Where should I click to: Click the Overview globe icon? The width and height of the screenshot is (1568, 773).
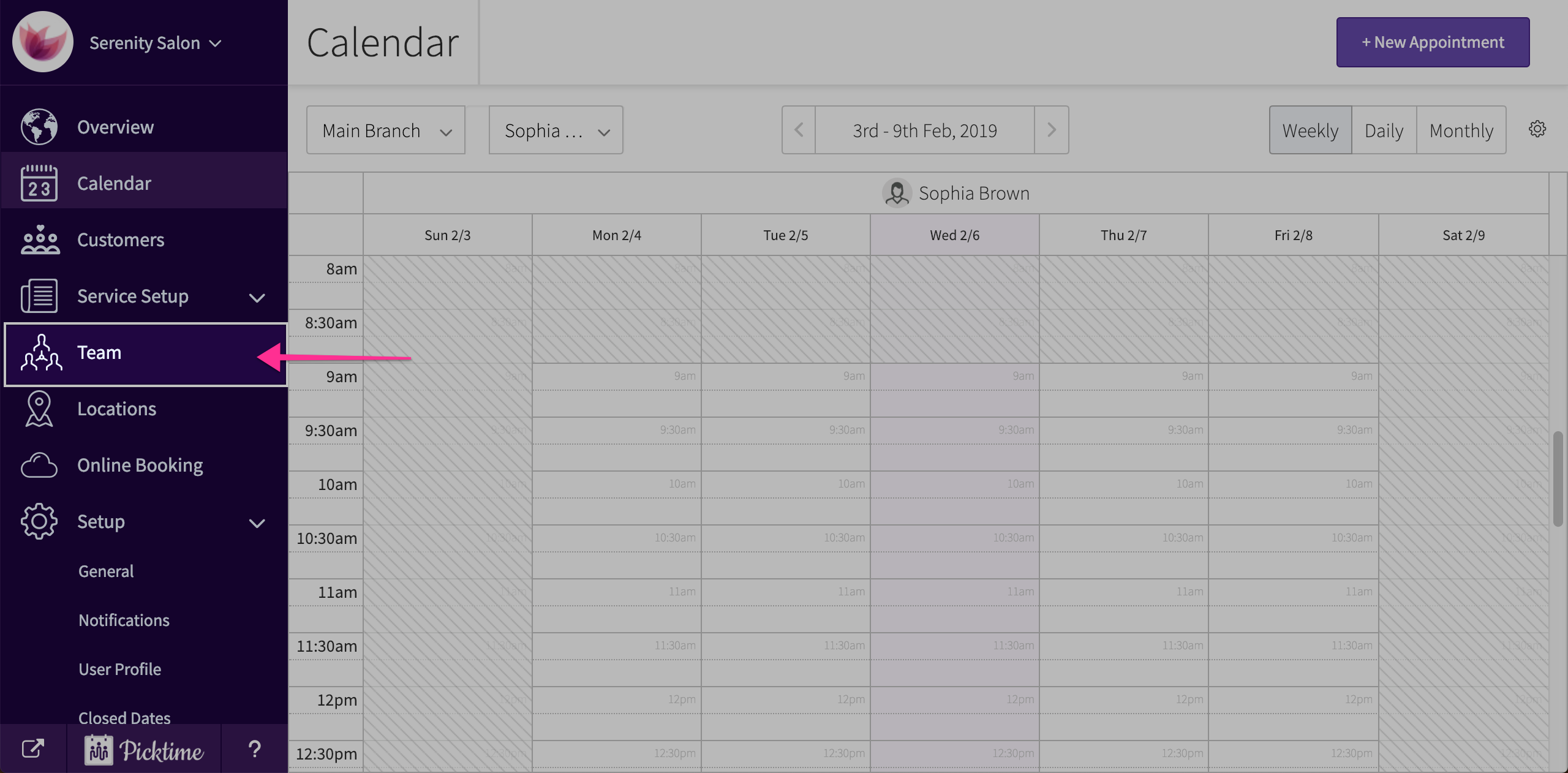pyautogui.click(x=39, y=127)
